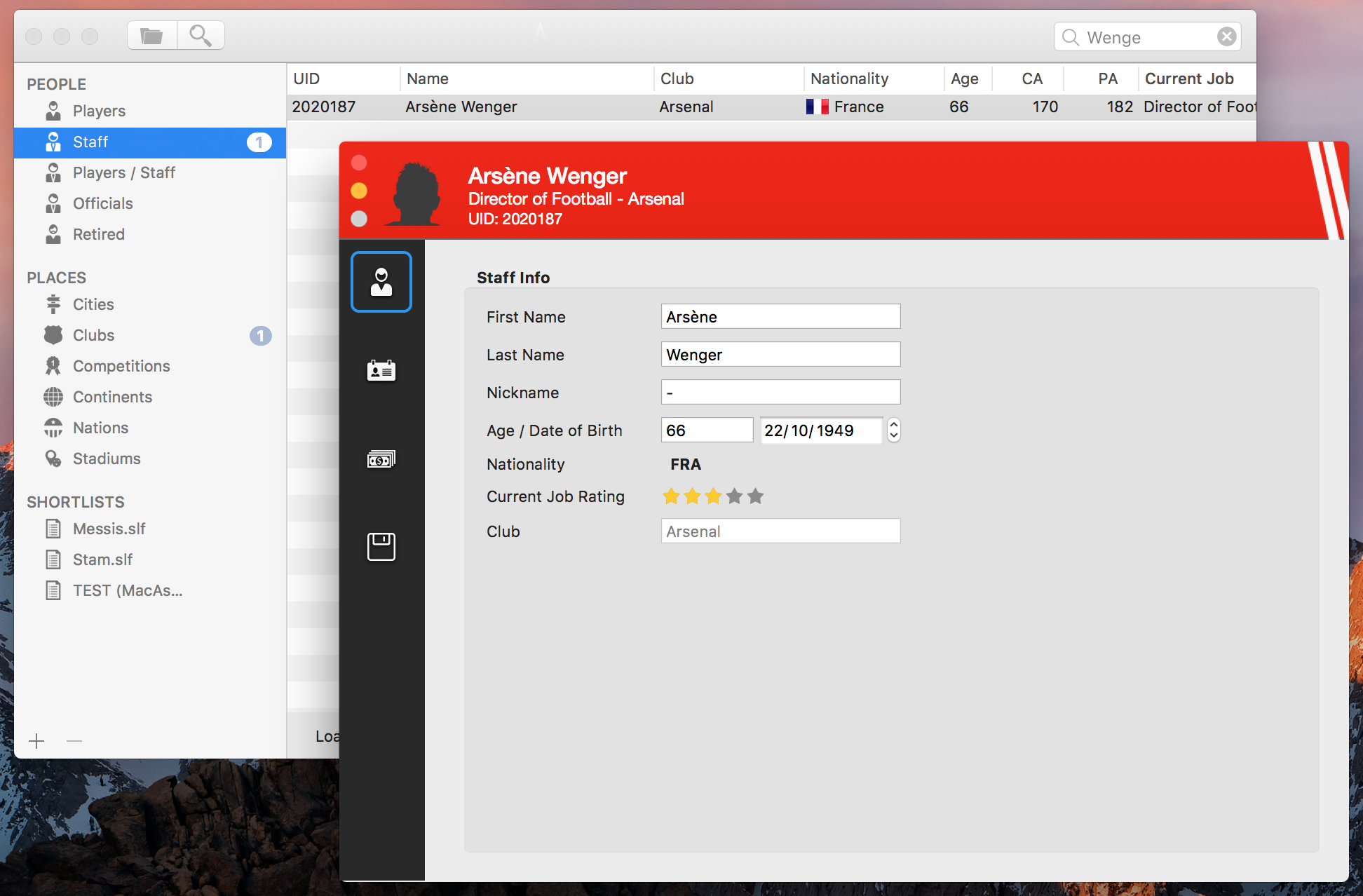Screen dimensions: 1363x896
Task: Click the Clubs count badge
Action: pos(261,336)
